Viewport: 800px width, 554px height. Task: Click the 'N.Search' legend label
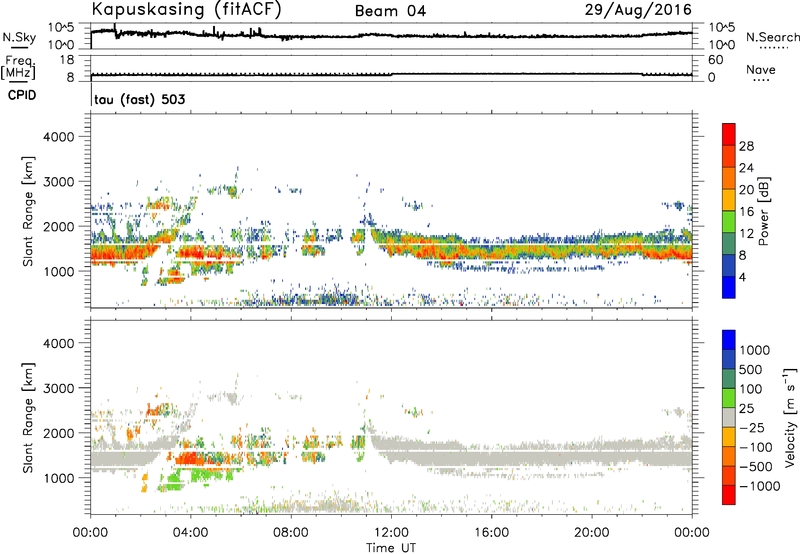(x=772, y=37)
